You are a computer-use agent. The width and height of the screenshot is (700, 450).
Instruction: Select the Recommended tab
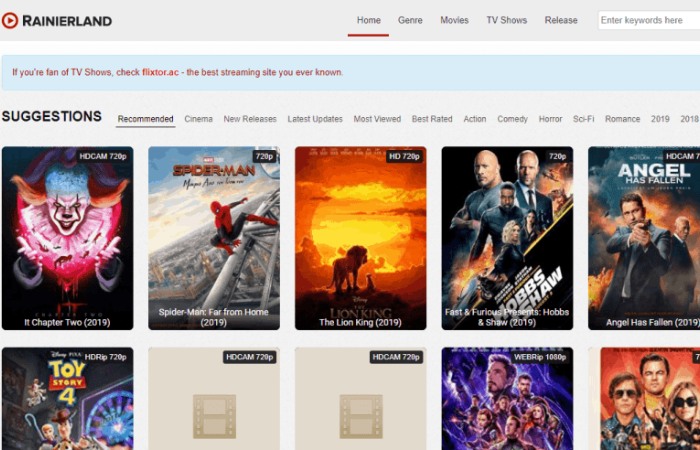(x=146, y=119)
